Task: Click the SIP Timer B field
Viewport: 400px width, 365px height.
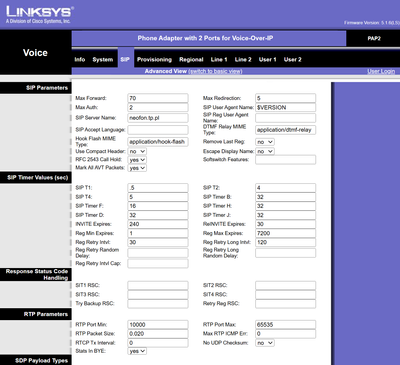Action: point(286,197)
